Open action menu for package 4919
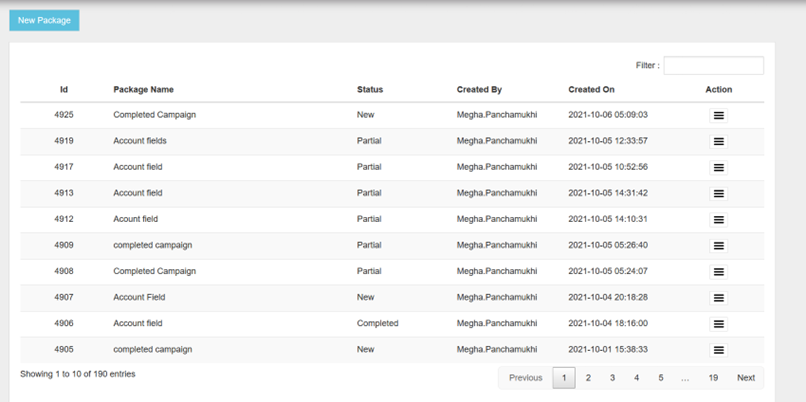The image size is (806, 402). pyautogui.click(x=718, y=142)
